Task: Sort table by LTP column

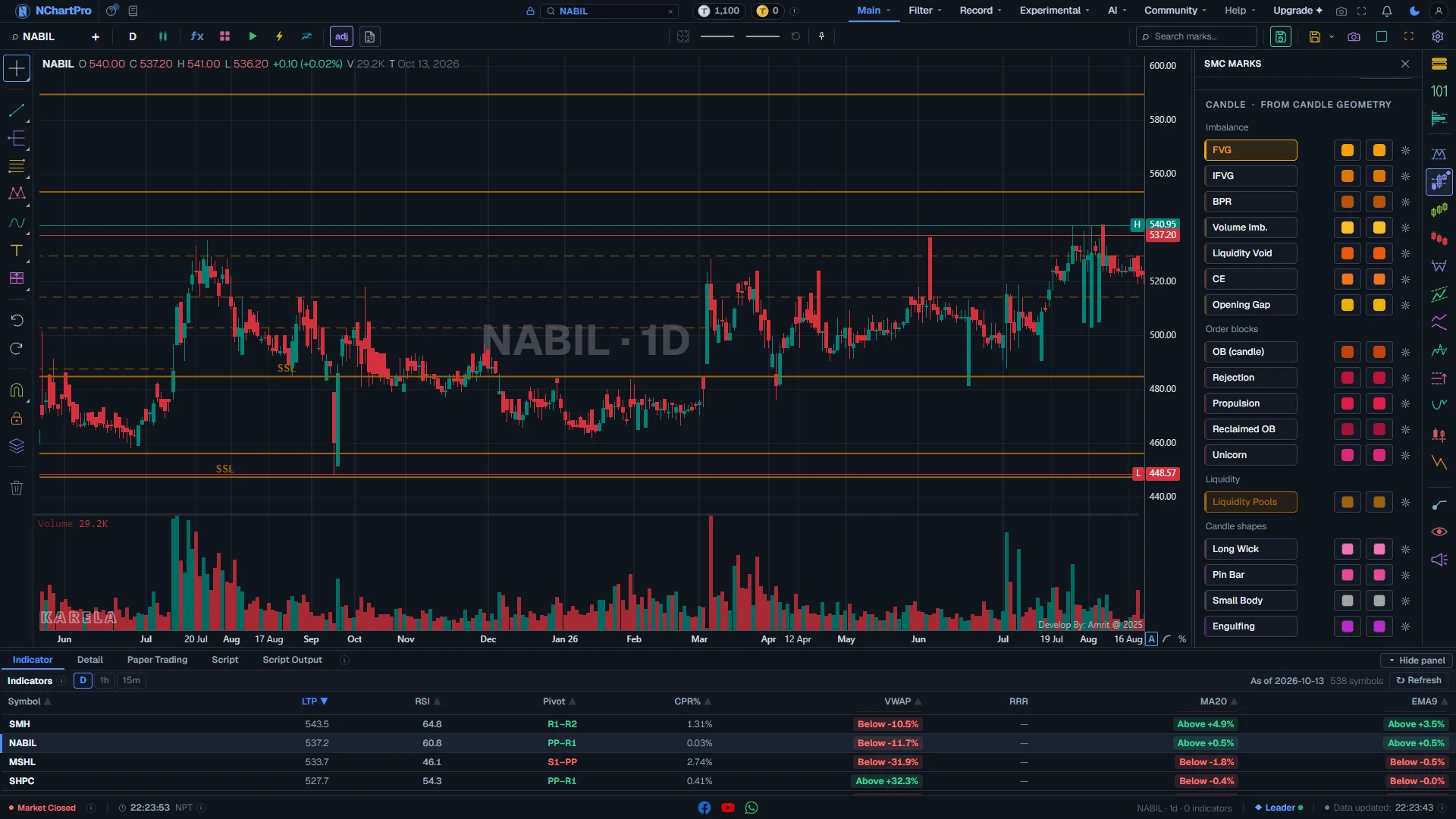Action: [x=314, y=701]
